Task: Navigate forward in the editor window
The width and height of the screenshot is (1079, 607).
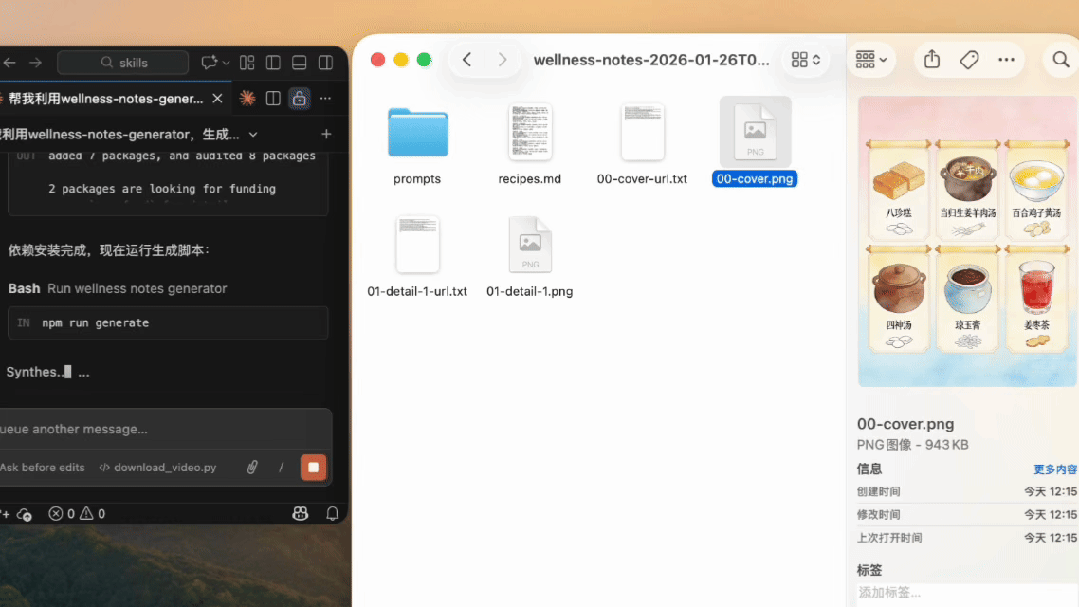Action: (x=35, y=63)
